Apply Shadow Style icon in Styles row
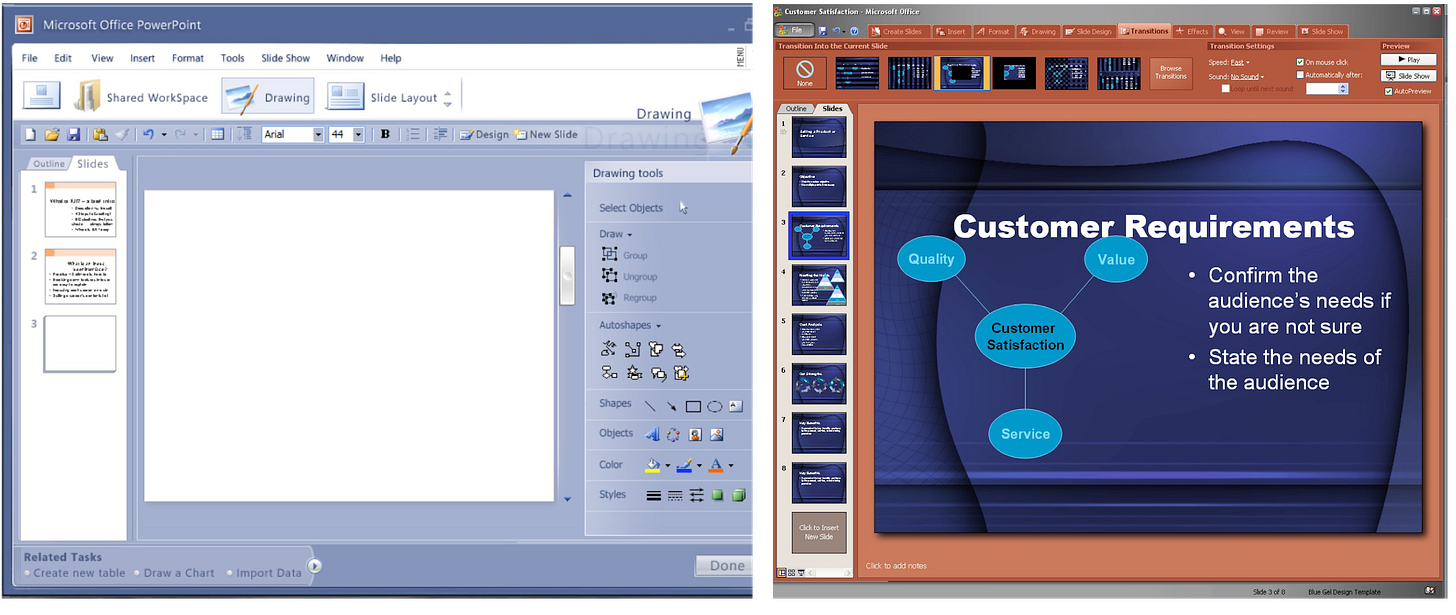Viewport: 1456px width, 615px height. click(717, 495)
